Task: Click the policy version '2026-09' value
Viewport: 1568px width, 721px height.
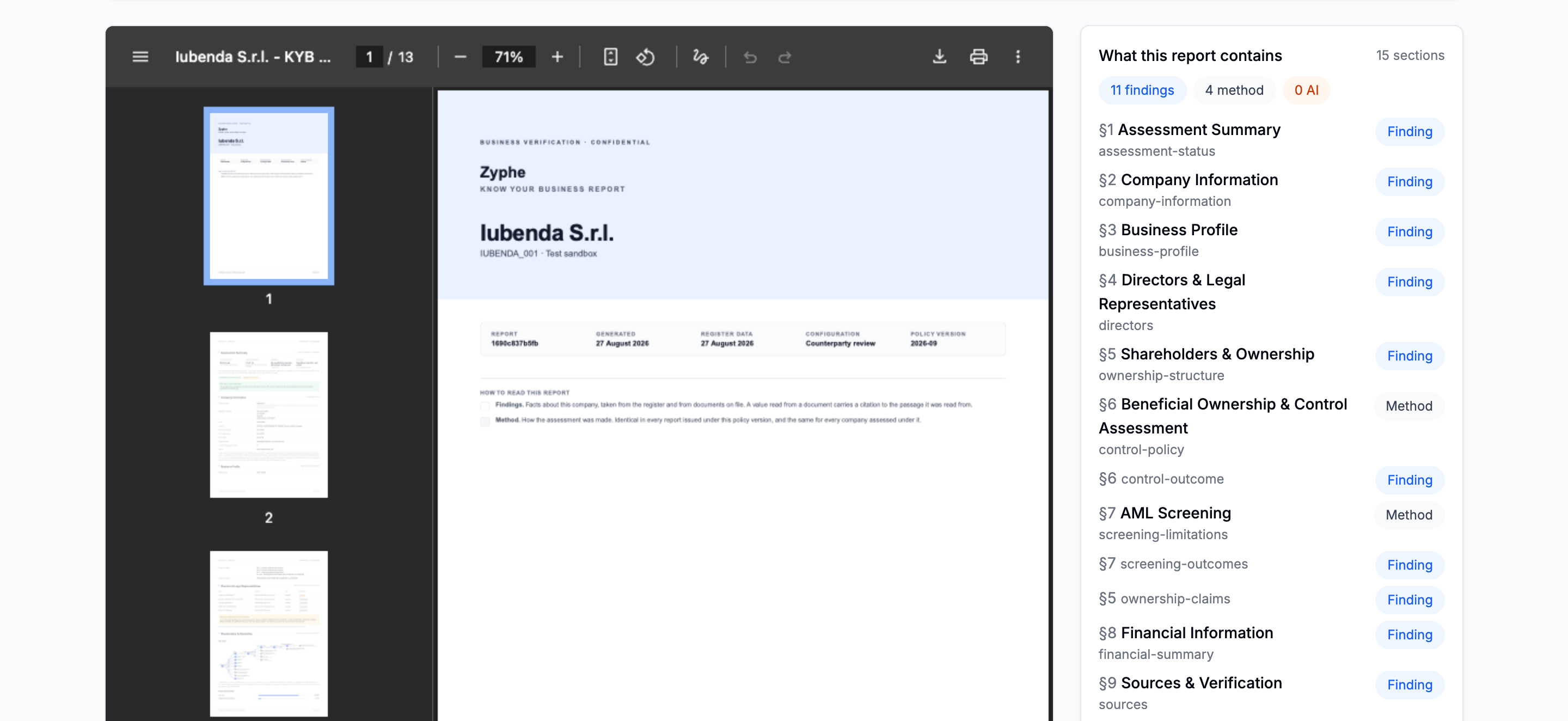Action: 923,344
